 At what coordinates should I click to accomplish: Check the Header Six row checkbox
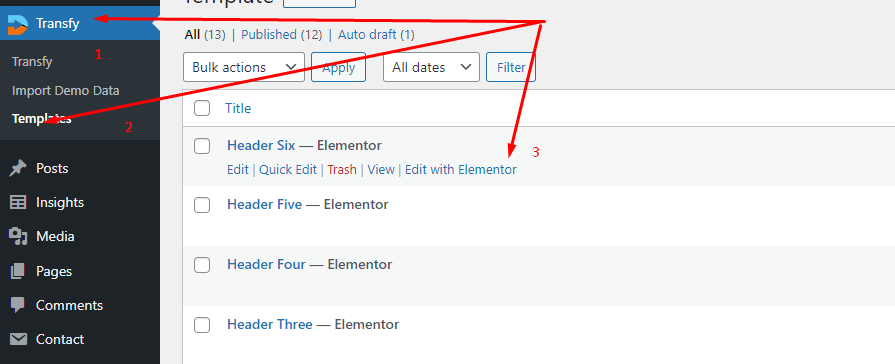tap(201, 146)
